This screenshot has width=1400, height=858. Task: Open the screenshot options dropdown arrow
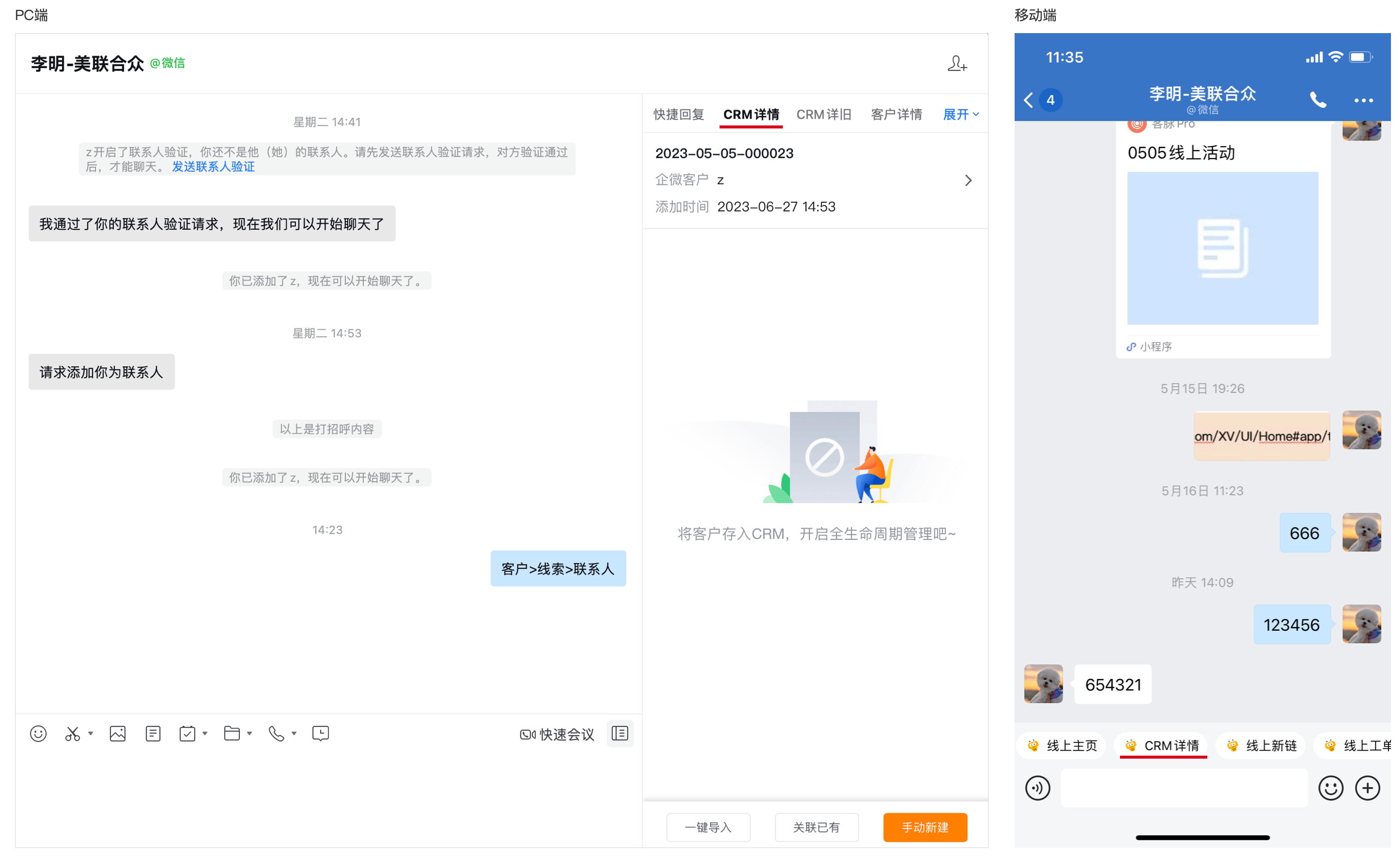(x=90, y=734)
